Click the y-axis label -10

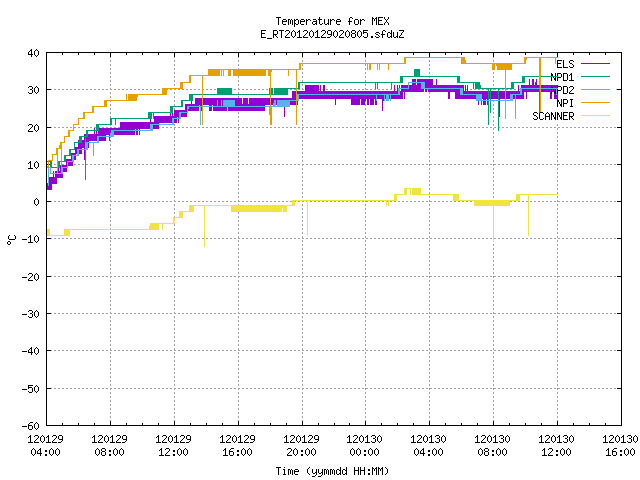coord(31,239)
